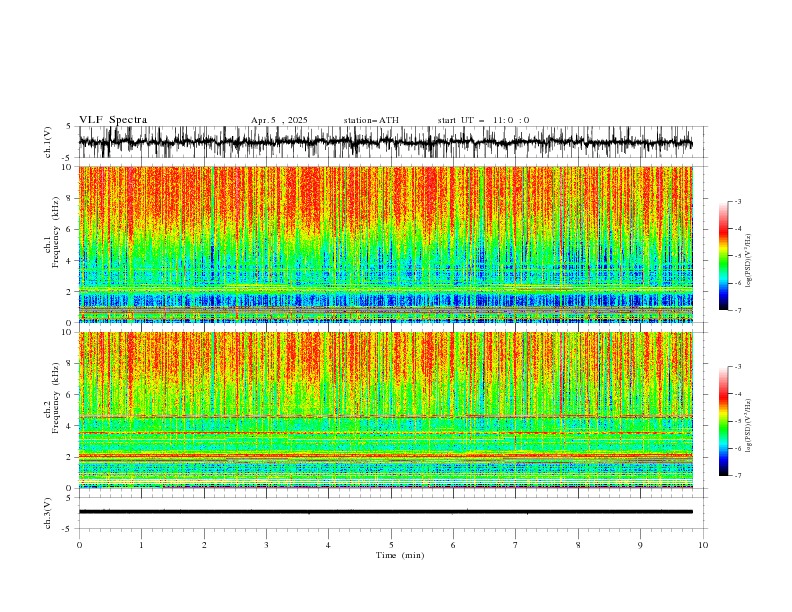Click the ch.3 flat voltage trace
Image resolution: width=792 pixels, height=612 pixels.
point(385,512)
